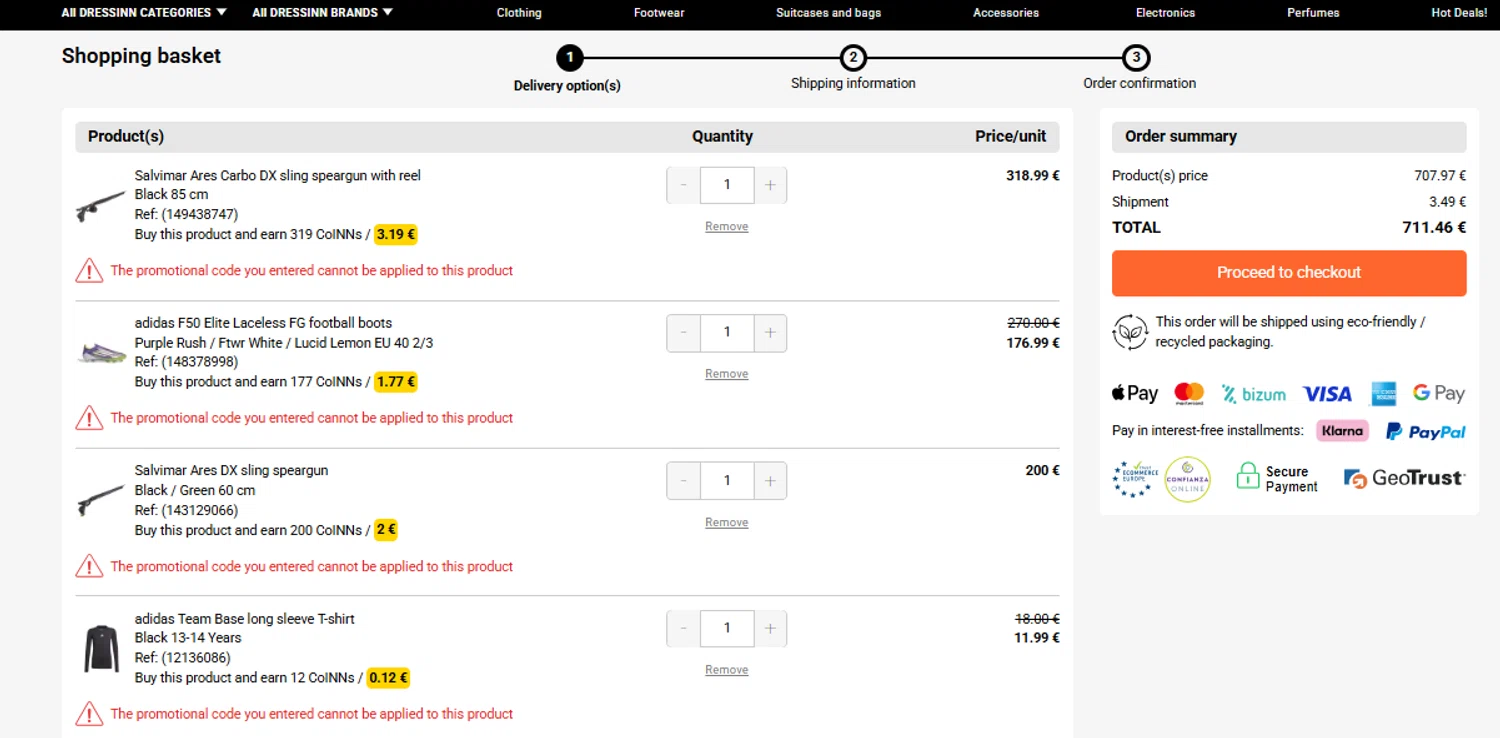The width and height of the screenshot is (1500, 738).
Task: Click the 318.99 € unit price
Action: (x=1033, y=176)
